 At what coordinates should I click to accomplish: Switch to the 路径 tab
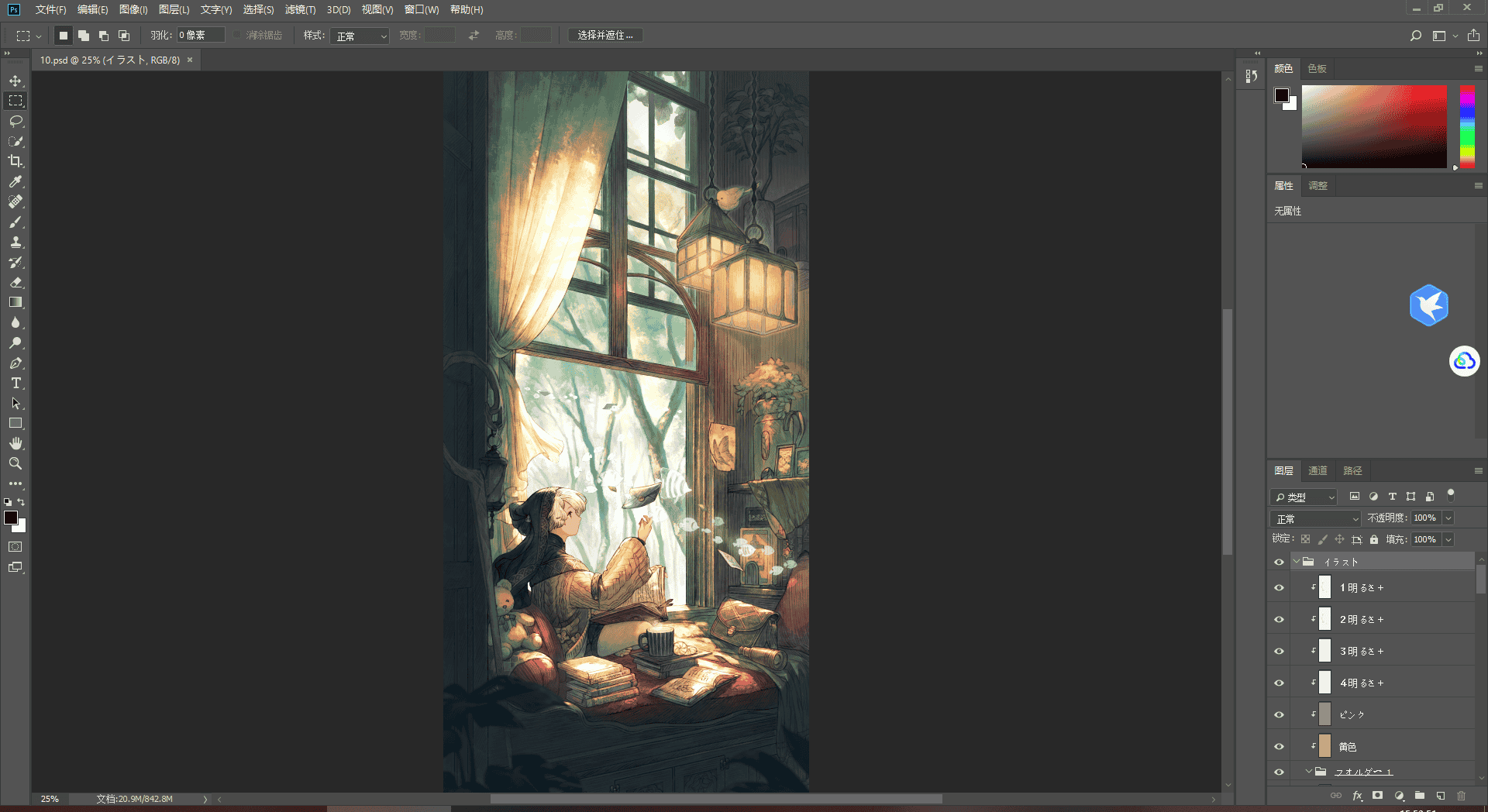click(1352, 471)
